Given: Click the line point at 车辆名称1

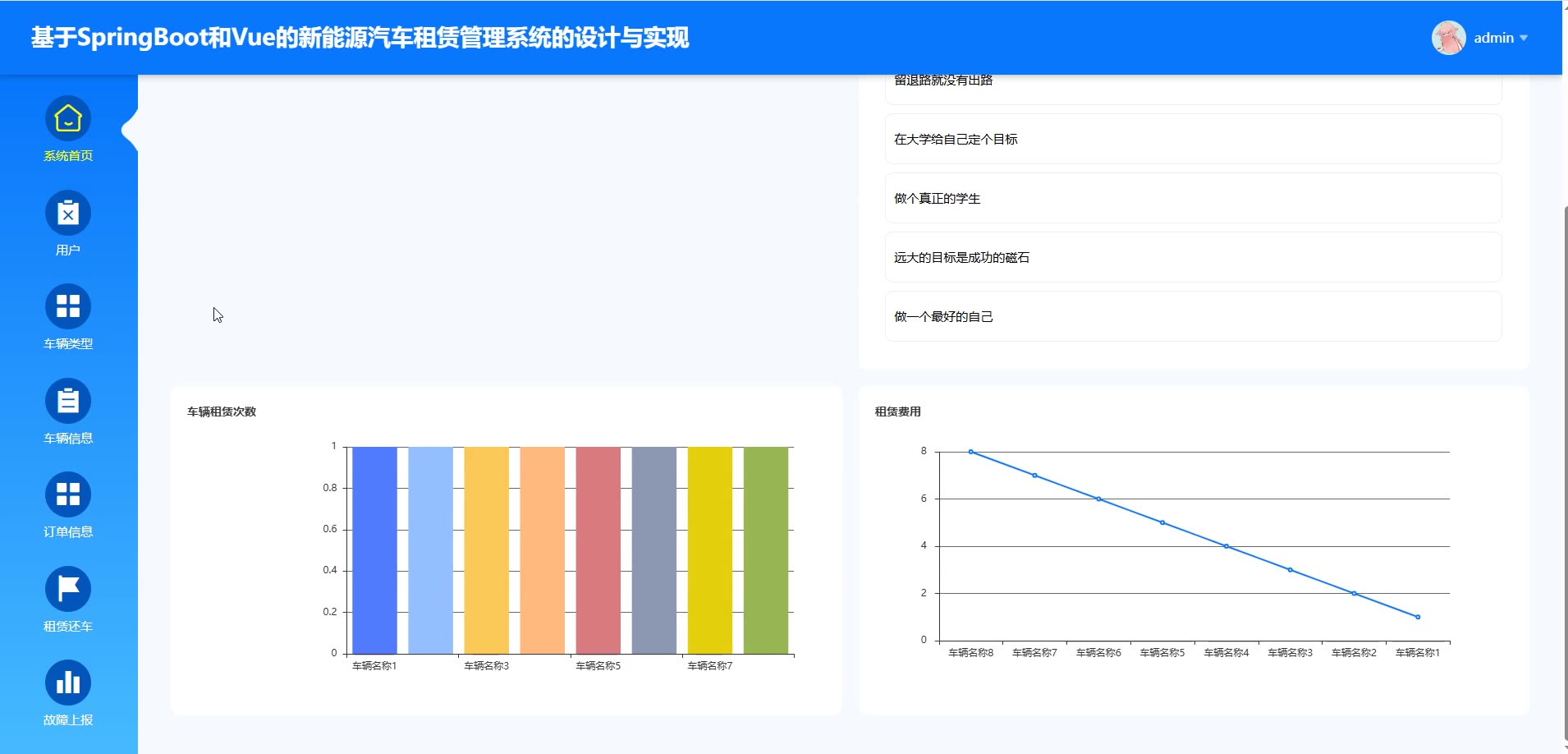Looking at the screenshot, I should (x=1418, y=617).
